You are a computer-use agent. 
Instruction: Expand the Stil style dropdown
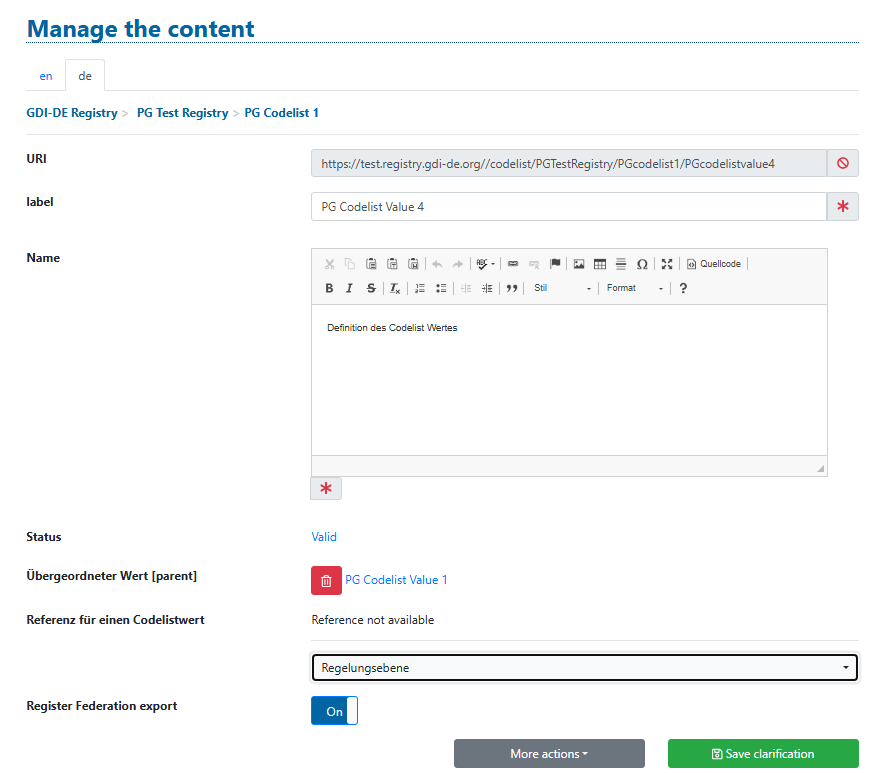tap(563, 288)
